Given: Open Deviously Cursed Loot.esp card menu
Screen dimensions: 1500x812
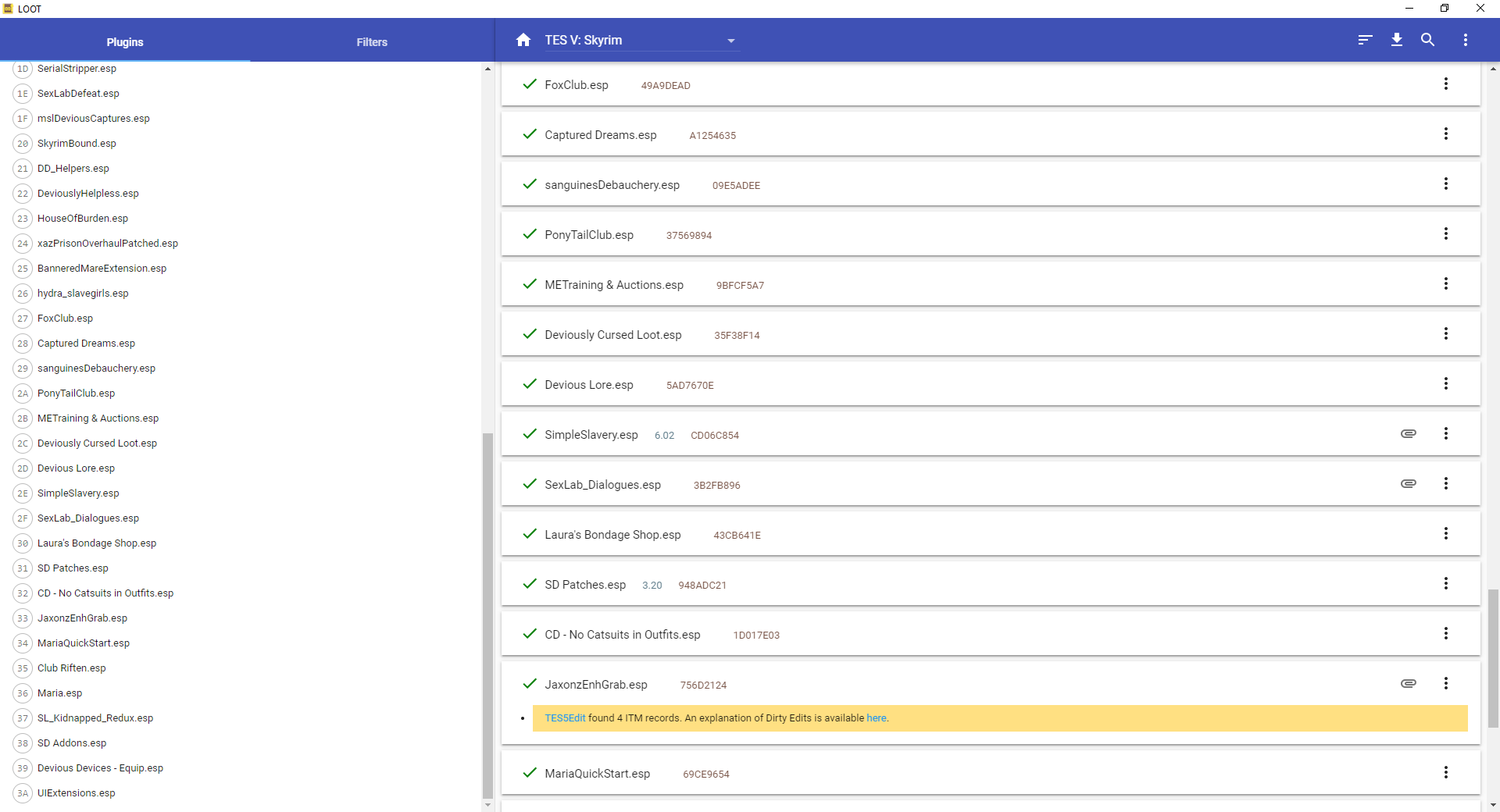Looking at the screenshot, I should (x=1446, y=333).
